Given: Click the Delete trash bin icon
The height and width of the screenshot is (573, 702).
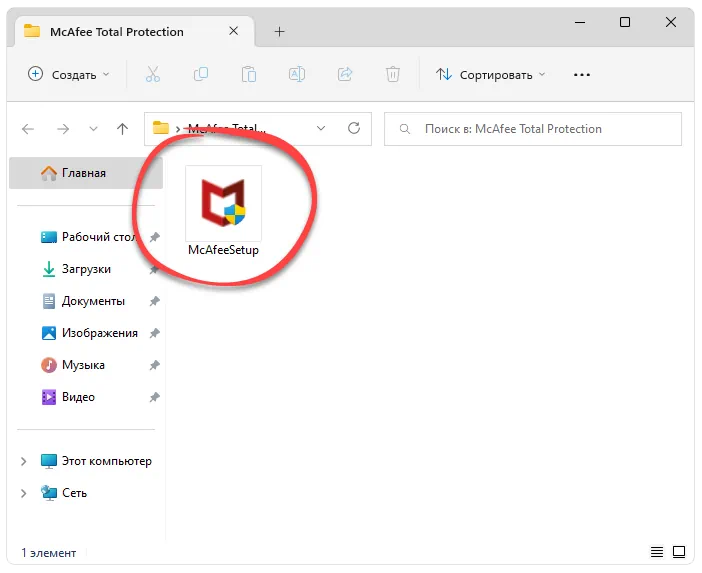Looking at the screenshot, I should click(393, 74).
